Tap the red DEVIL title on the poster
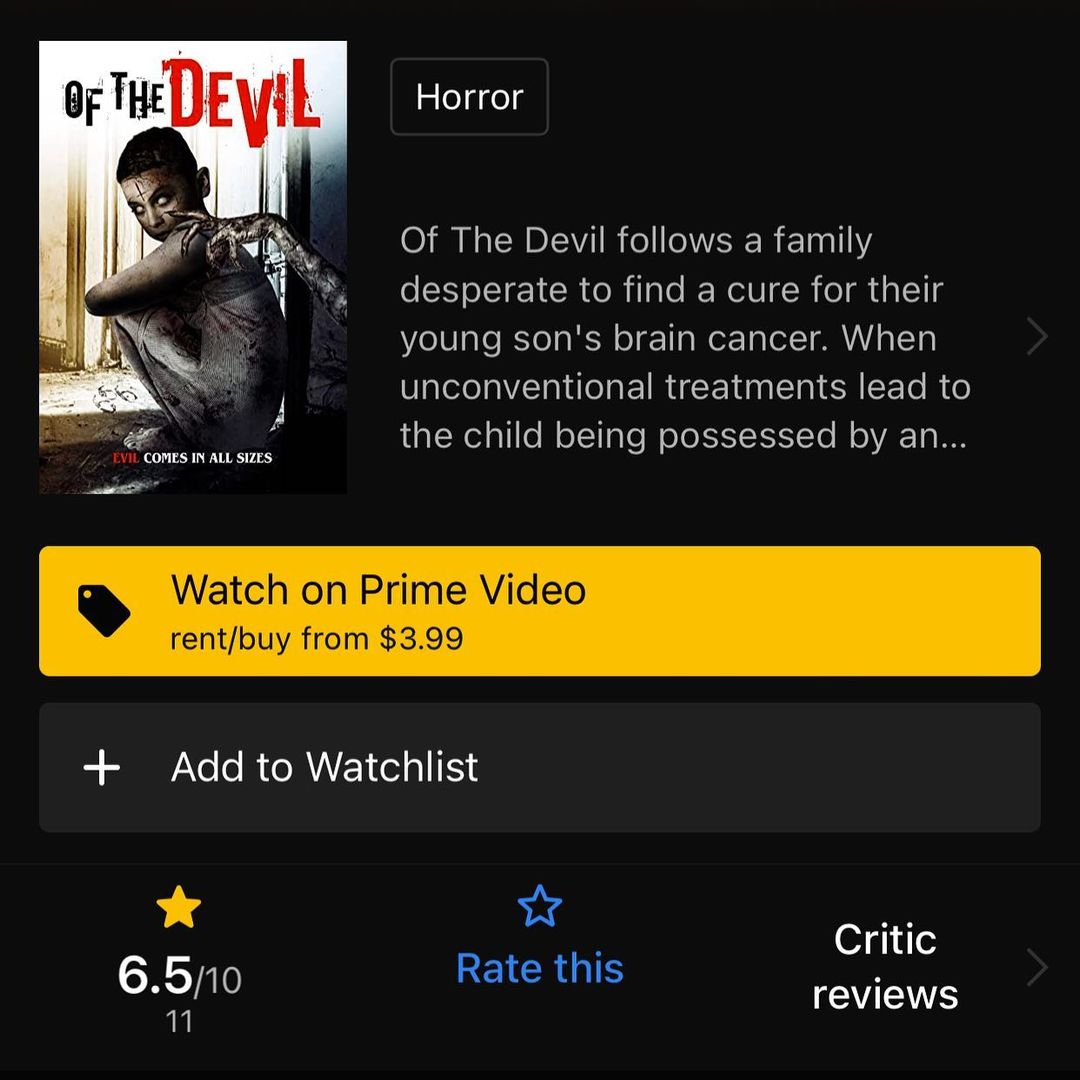This screenshot has height=1080, width=1080. coord(245,100)
